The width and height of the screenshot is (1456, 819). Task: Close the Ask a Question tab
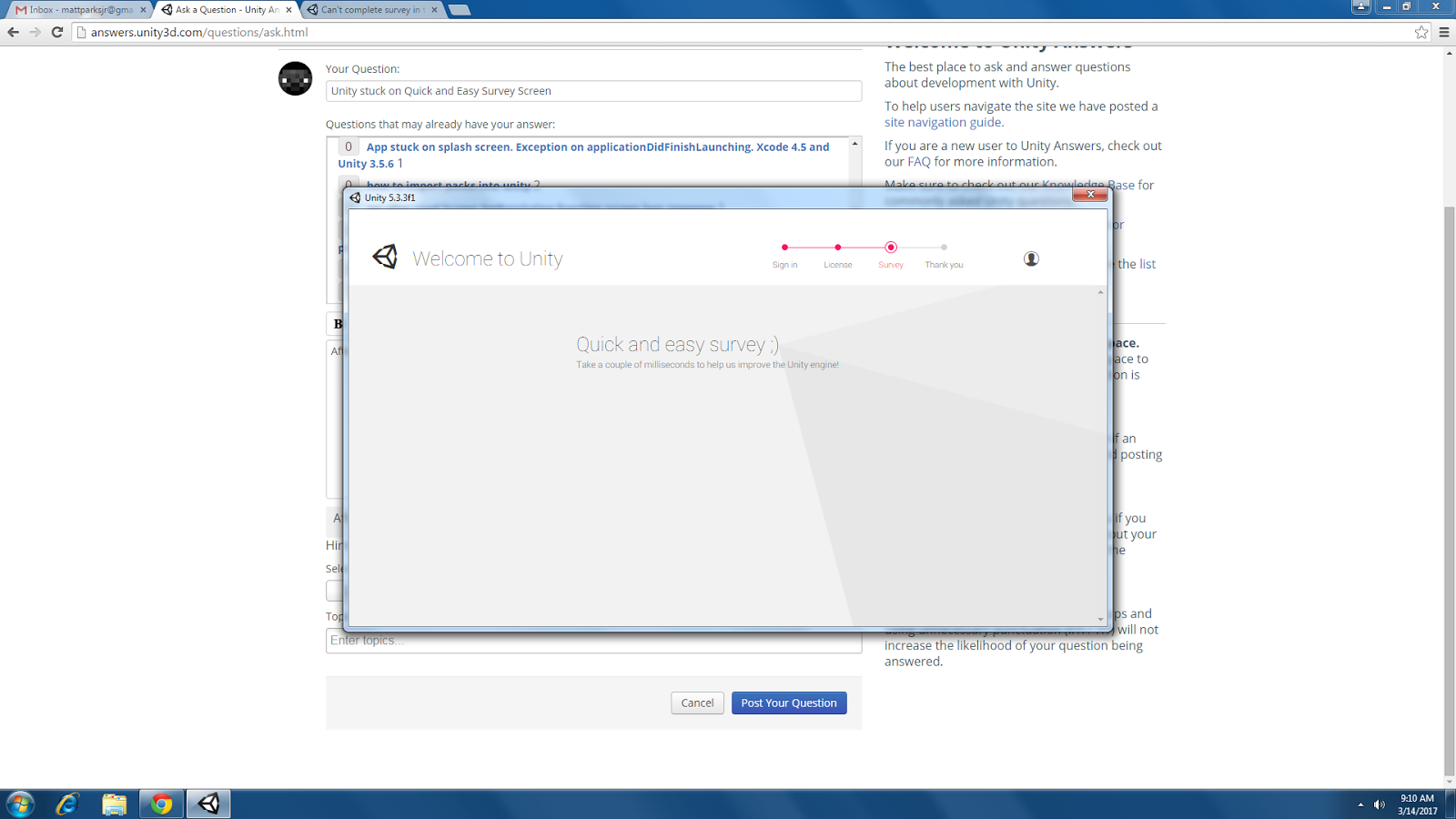[x=288, y=10]
